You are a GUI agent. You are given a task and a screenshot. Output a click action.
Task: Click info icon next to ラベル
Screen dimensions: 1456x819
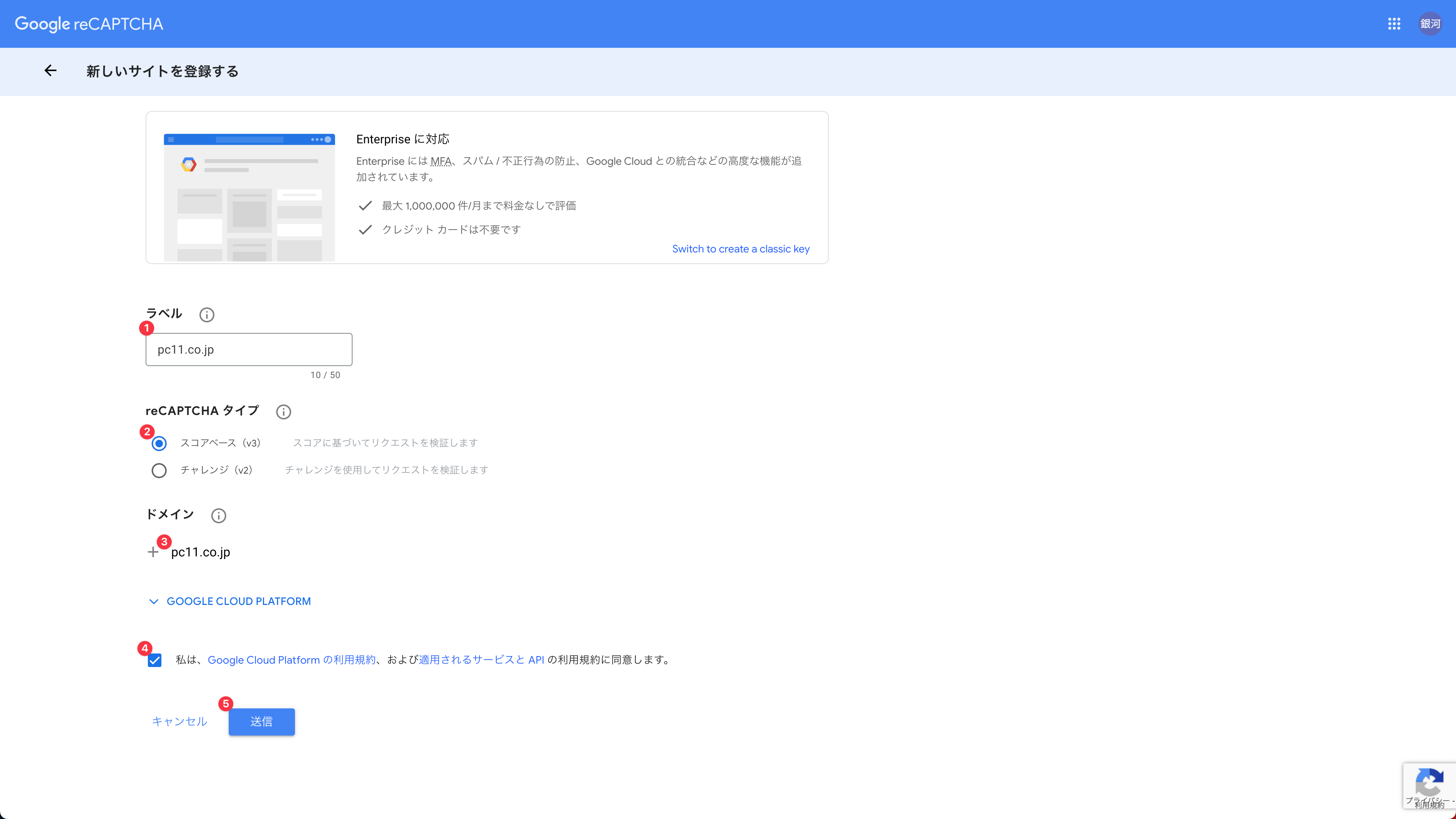pos(207,315)
